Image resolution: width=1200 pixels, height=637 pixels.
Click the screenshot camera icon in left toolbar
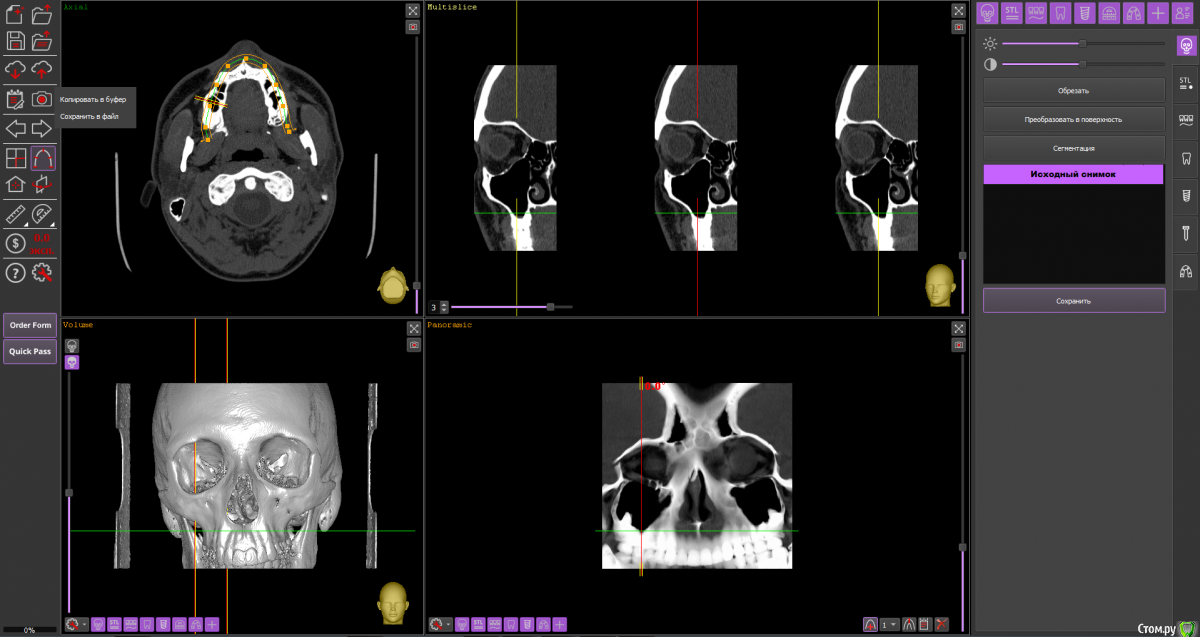point(42,98)
